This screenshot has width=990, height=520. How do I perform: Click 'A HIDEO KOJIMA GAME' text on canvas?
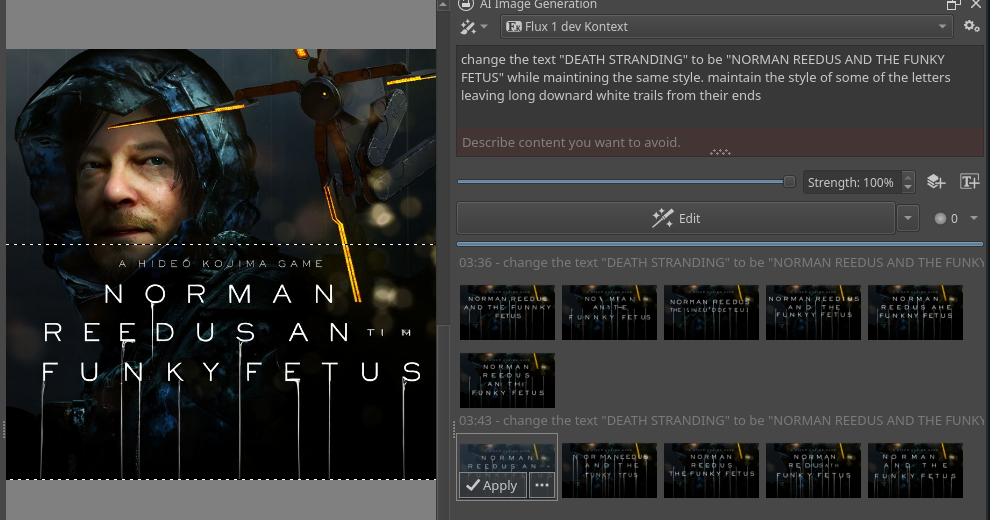[221, 263]
